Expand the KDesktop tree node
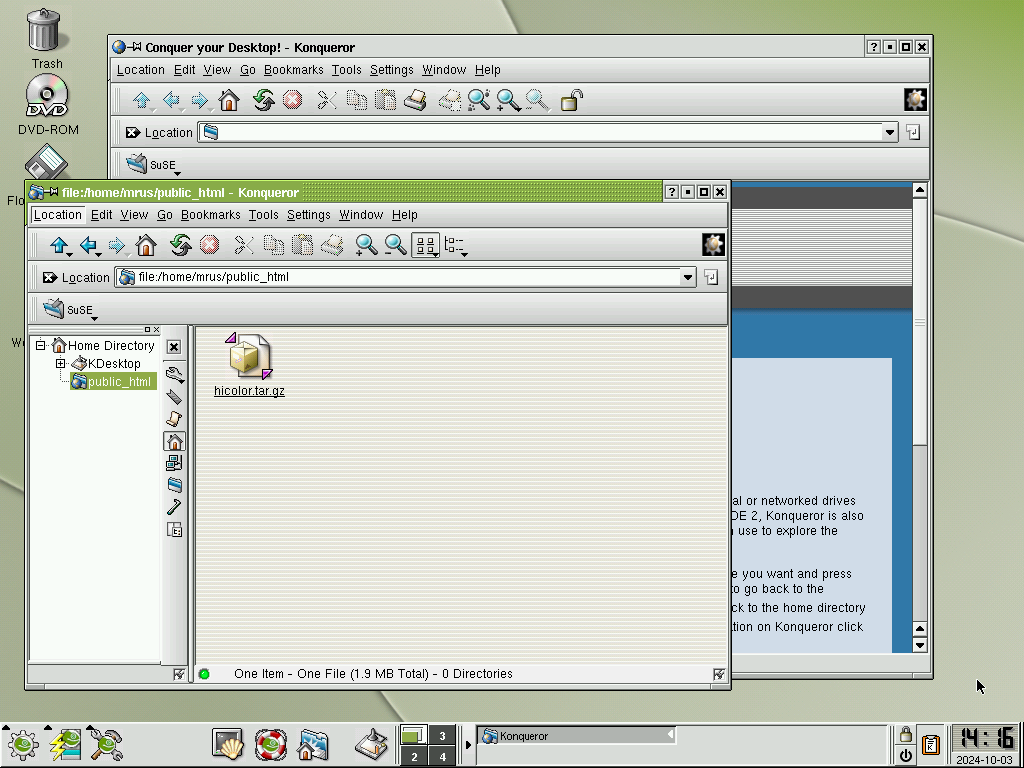This screenshot has width=1024, height=768. [61, 364]
